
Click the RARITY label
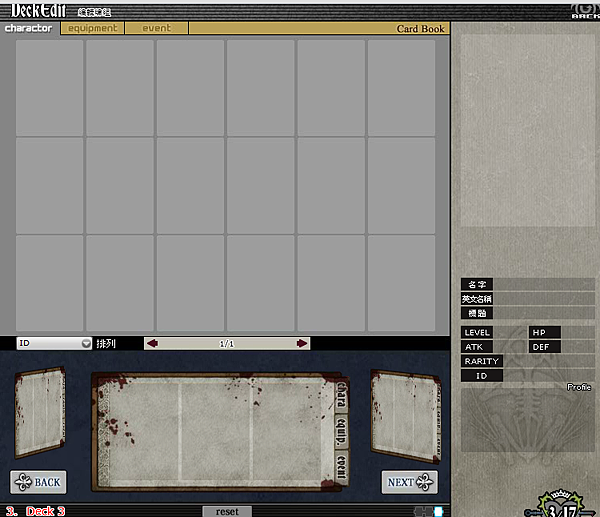(482, 361)
